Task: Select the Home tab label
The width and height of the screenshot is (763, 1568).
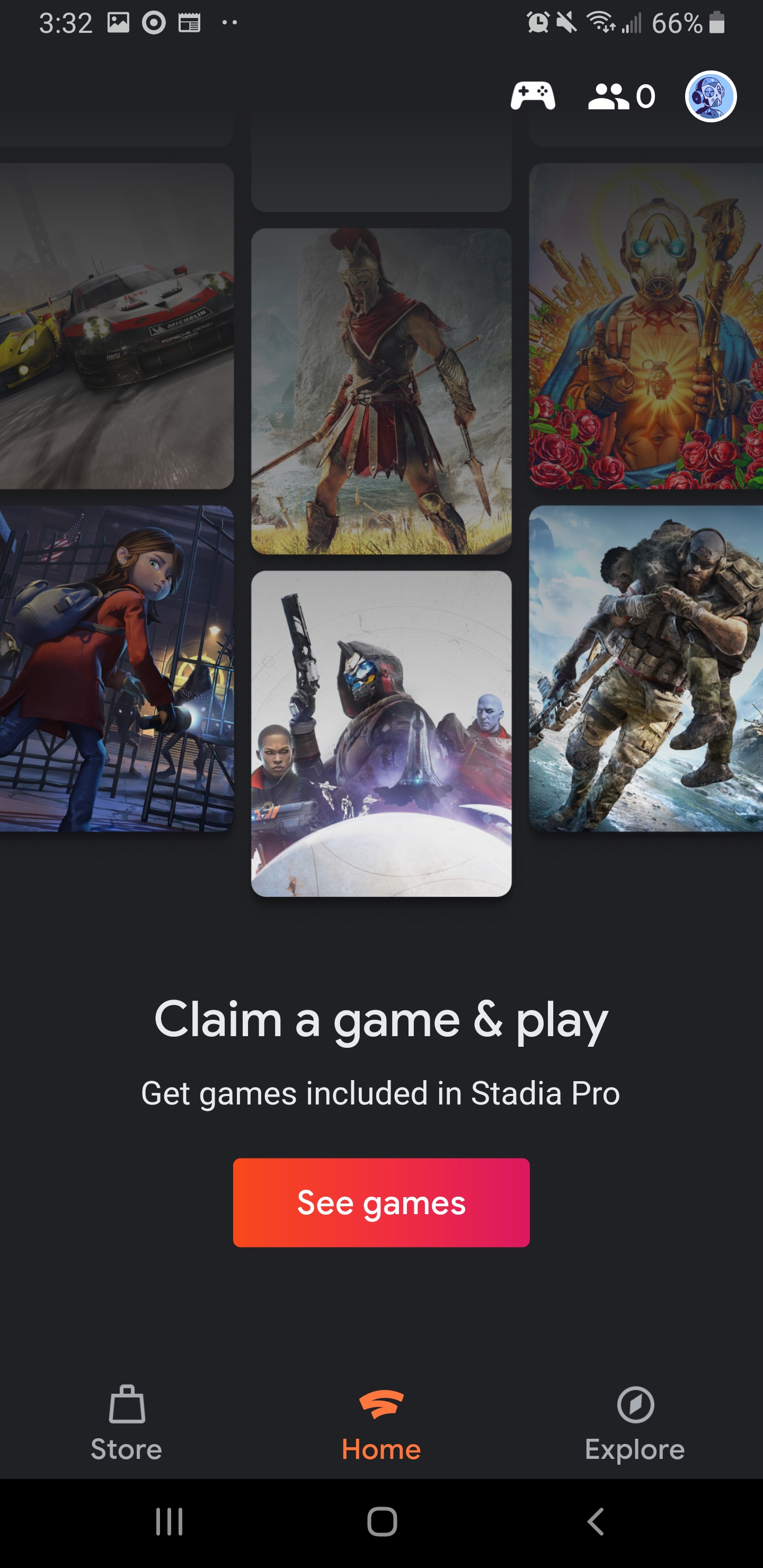Action: point(381,1449)
